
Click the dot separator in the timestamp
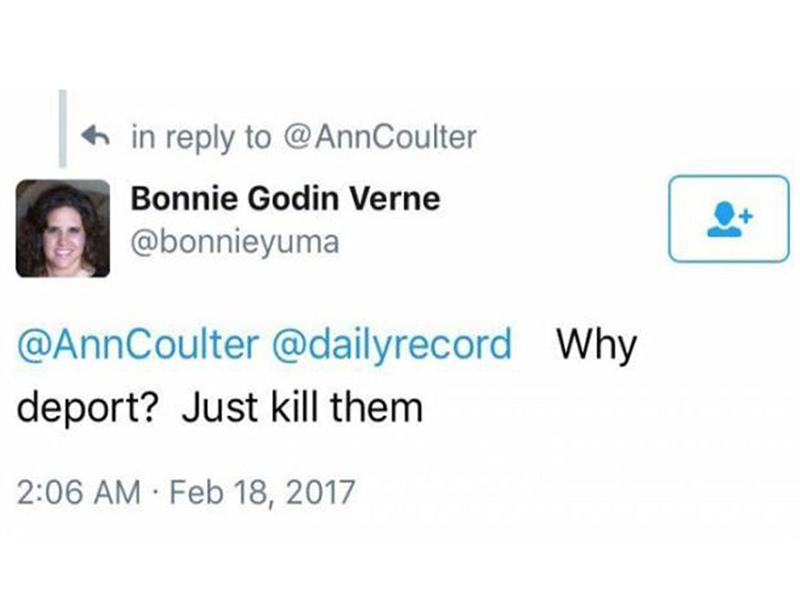[156, 491]
